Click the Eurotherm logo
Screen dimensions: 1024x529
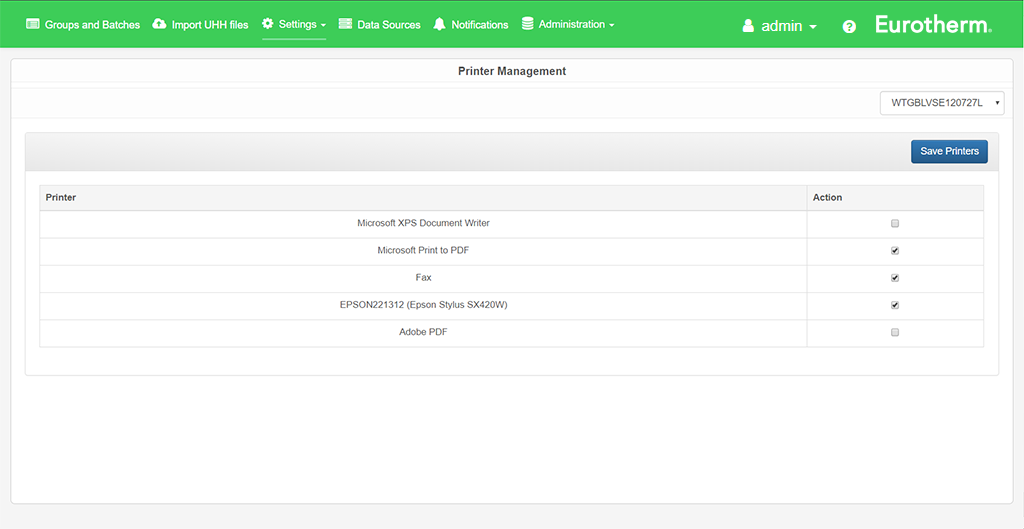click(x=933, y=24)
